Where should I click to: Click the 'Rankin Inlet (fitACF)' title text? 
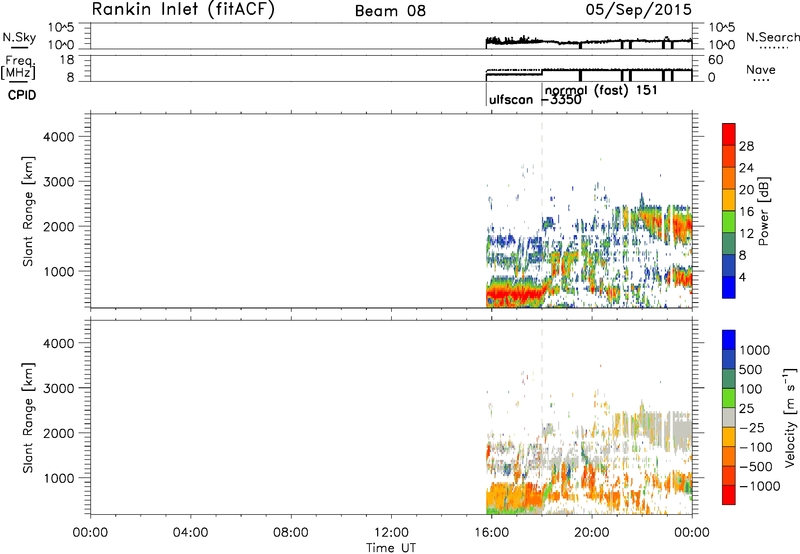point(183,9)
